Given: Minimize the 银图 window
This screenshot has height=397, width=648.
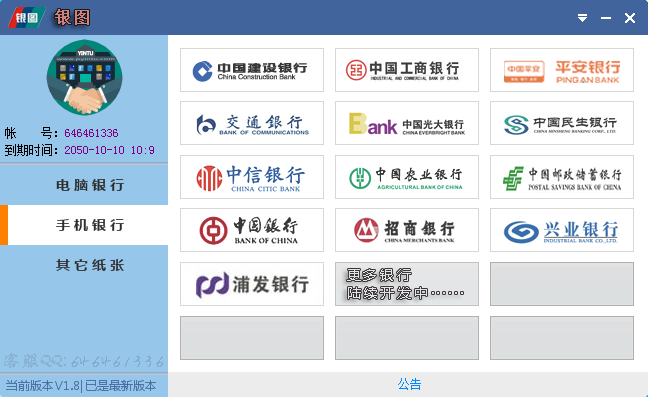Looking at the screenshot, I should [x=606, y=18].
